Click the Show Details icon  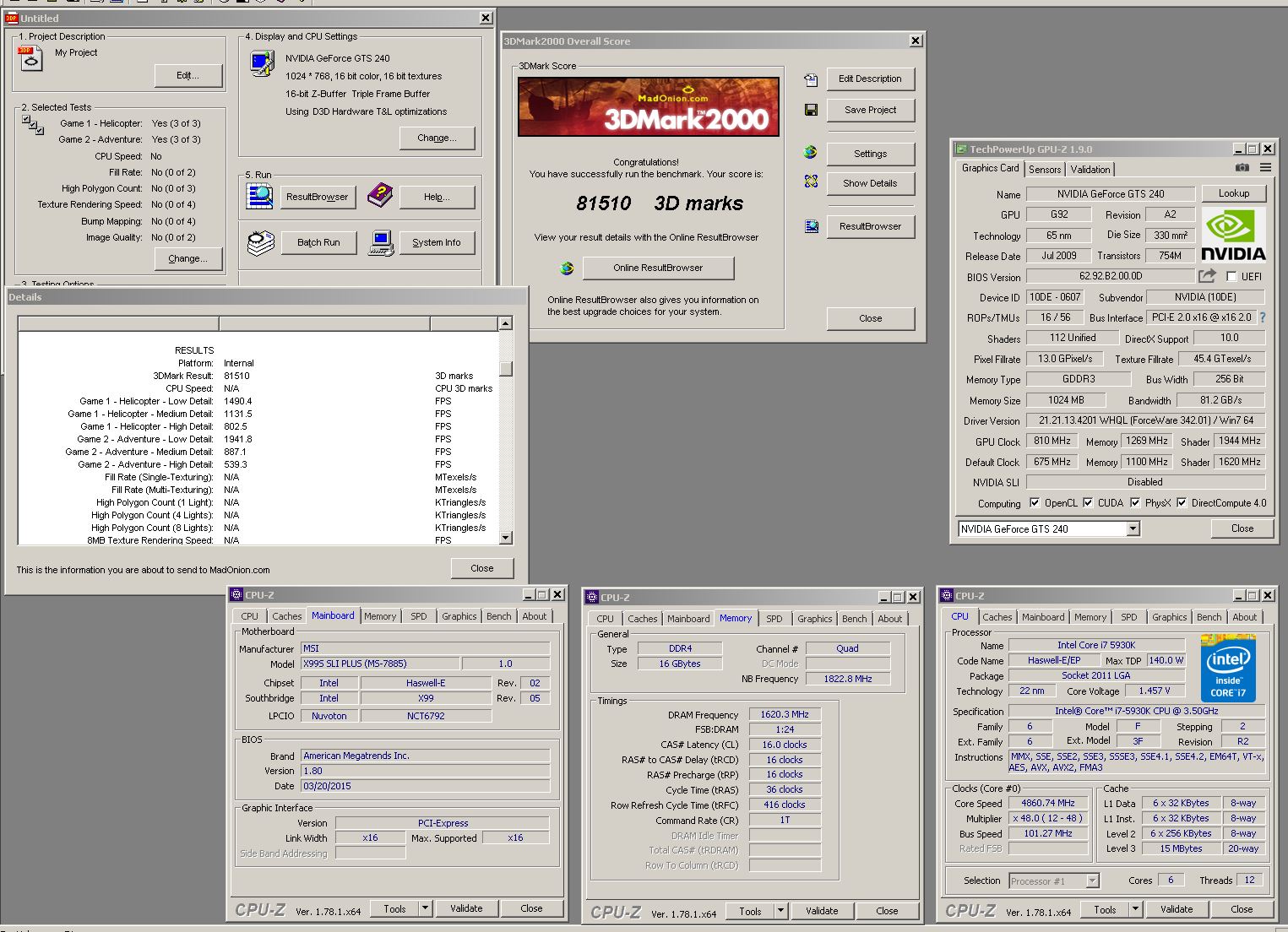[x=811, y=182]
